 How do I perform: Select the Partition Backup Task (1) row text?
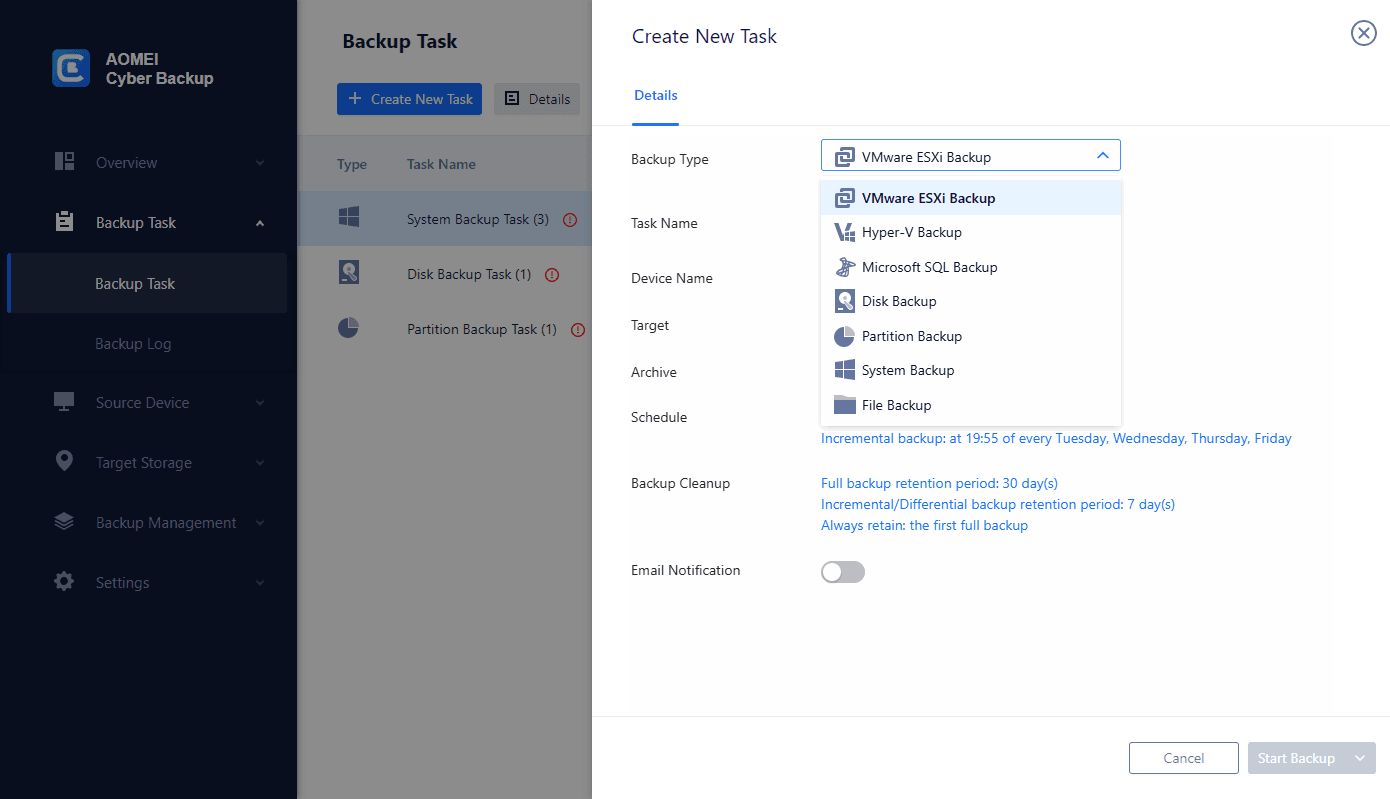tap(482, 329)
